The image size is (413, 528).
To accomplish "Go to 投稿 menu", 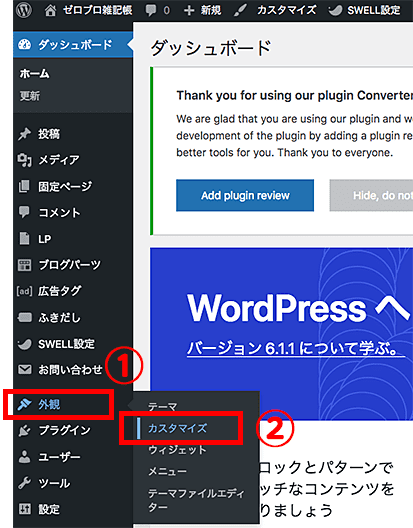I will coord(49,134).
